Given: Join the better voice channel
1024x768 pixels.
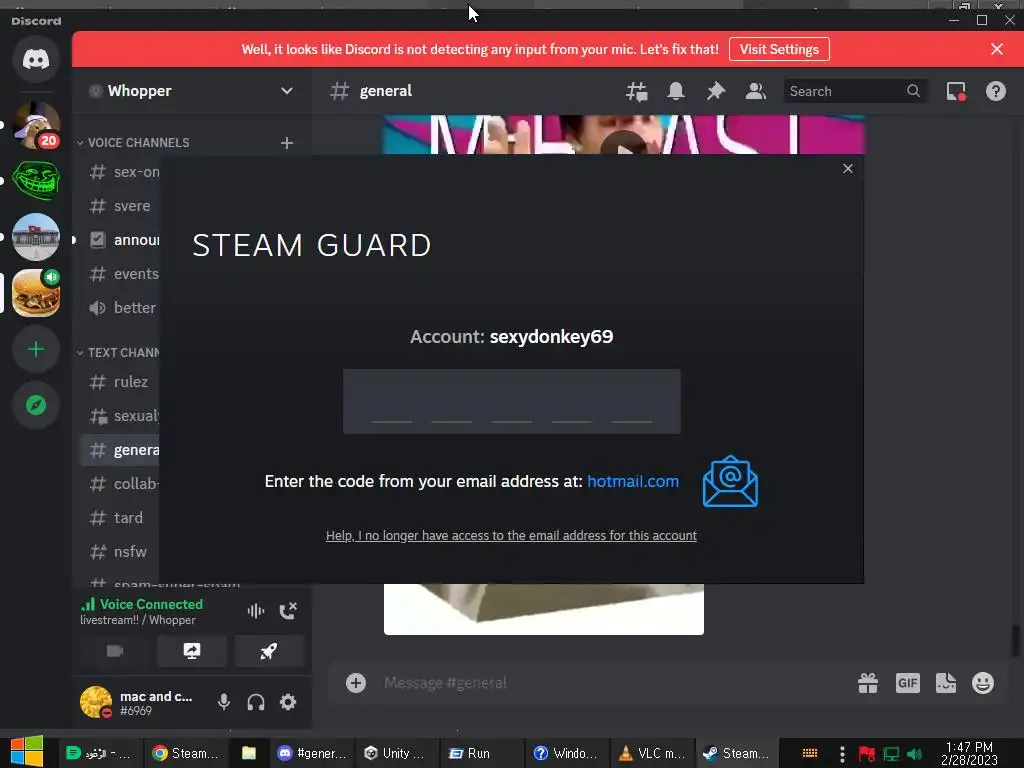Looking at the screenshot, I should point(122,308).
